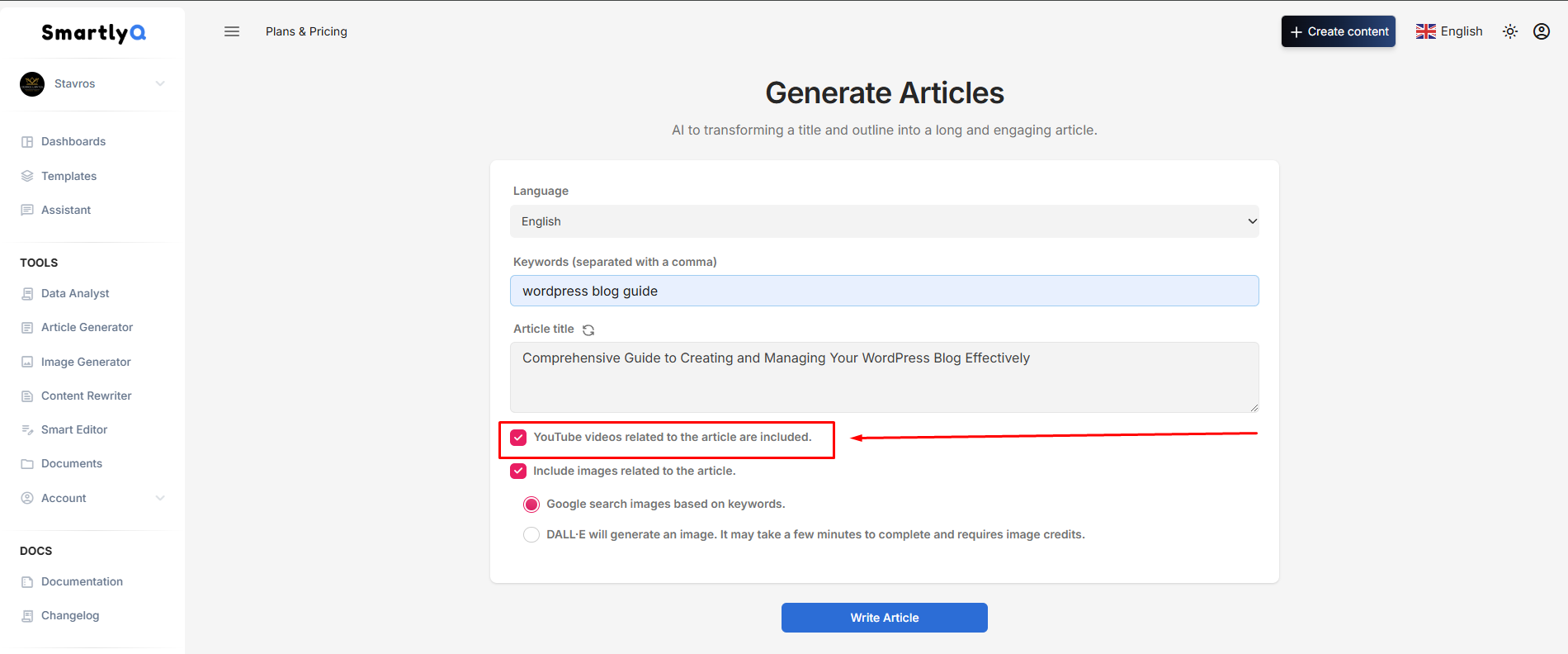Open the Language dropdown set to English
This screenshot has height=654, width=1568.
[x=885, y=221]
